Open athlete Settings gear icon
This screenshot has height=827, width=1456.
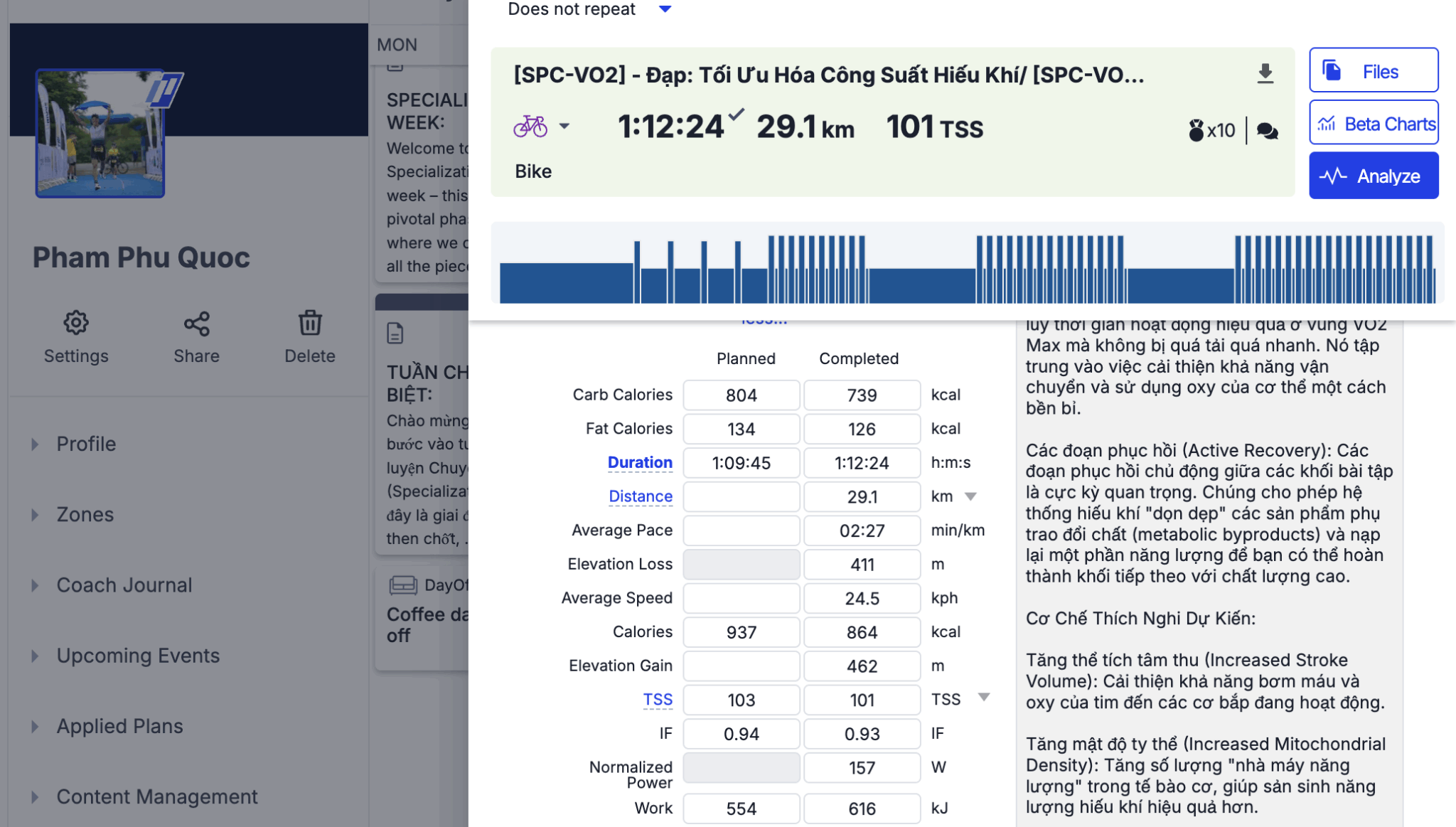point(76,324)
